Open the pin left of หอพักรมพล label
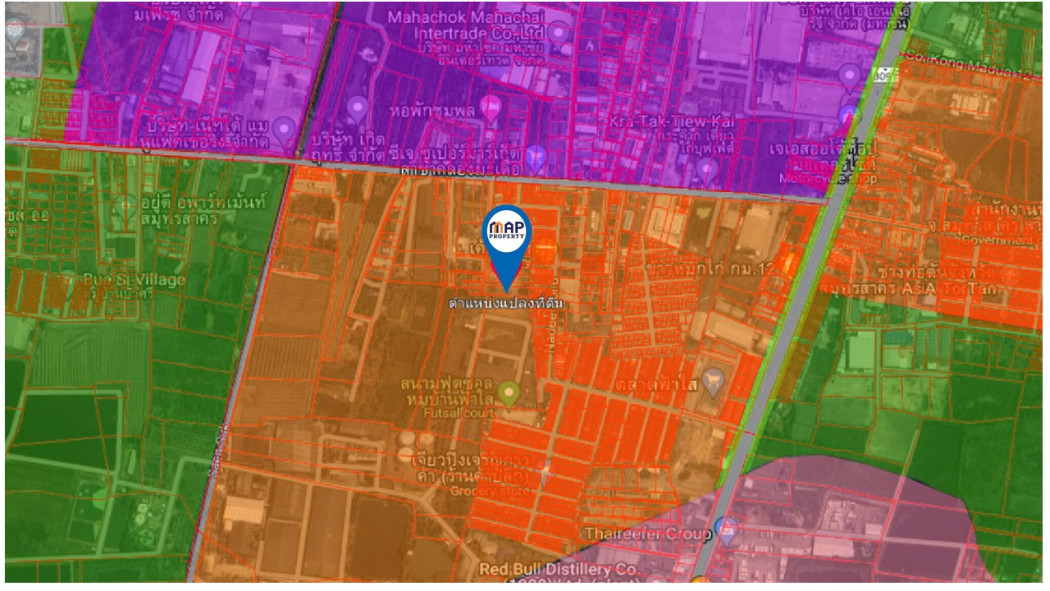Viewport: 1050px width, 591px height. (357, 108)
